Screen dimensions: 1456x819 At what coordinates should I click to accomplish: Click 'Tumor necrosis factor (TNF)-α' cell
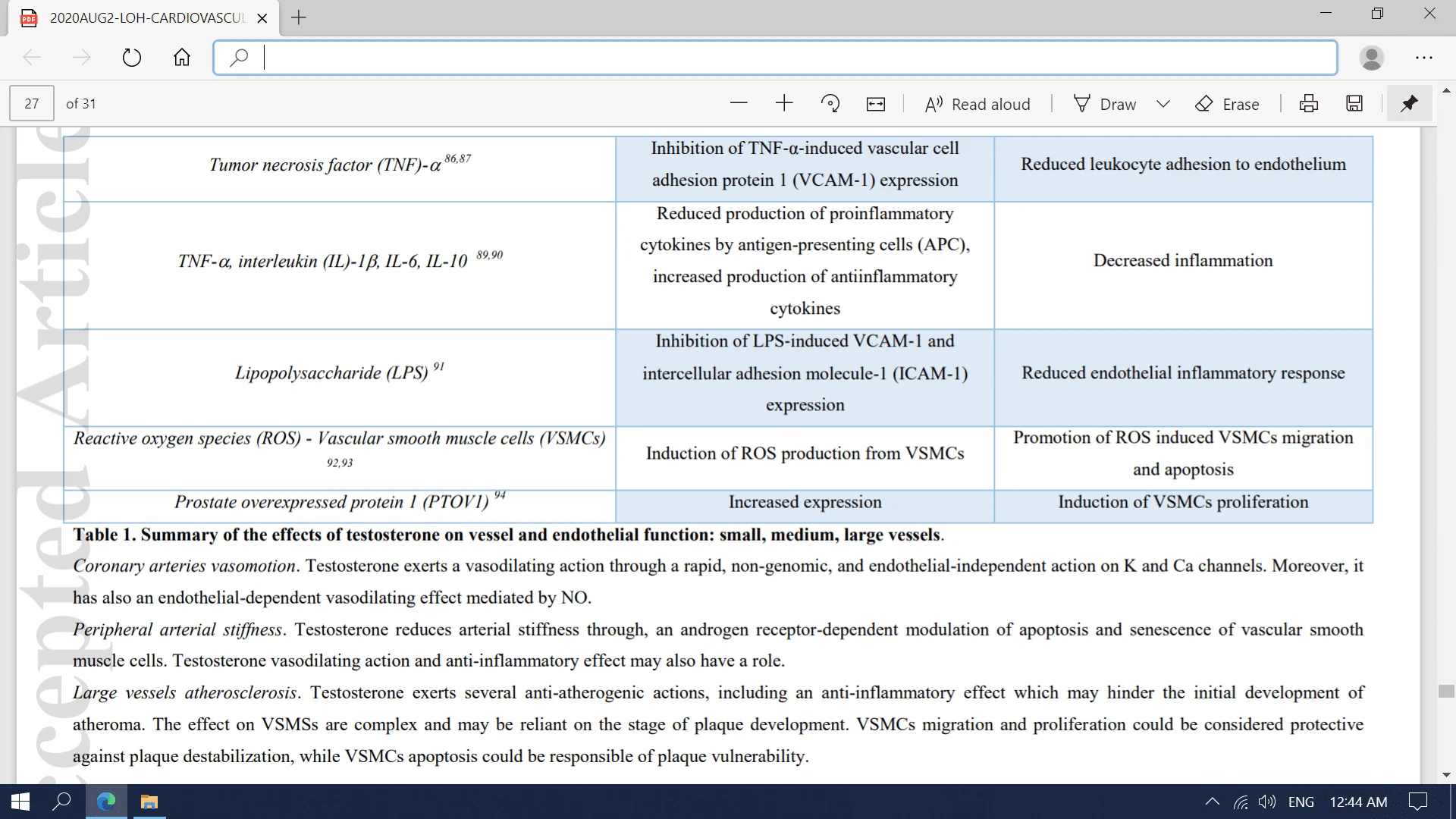pos(340,168)
